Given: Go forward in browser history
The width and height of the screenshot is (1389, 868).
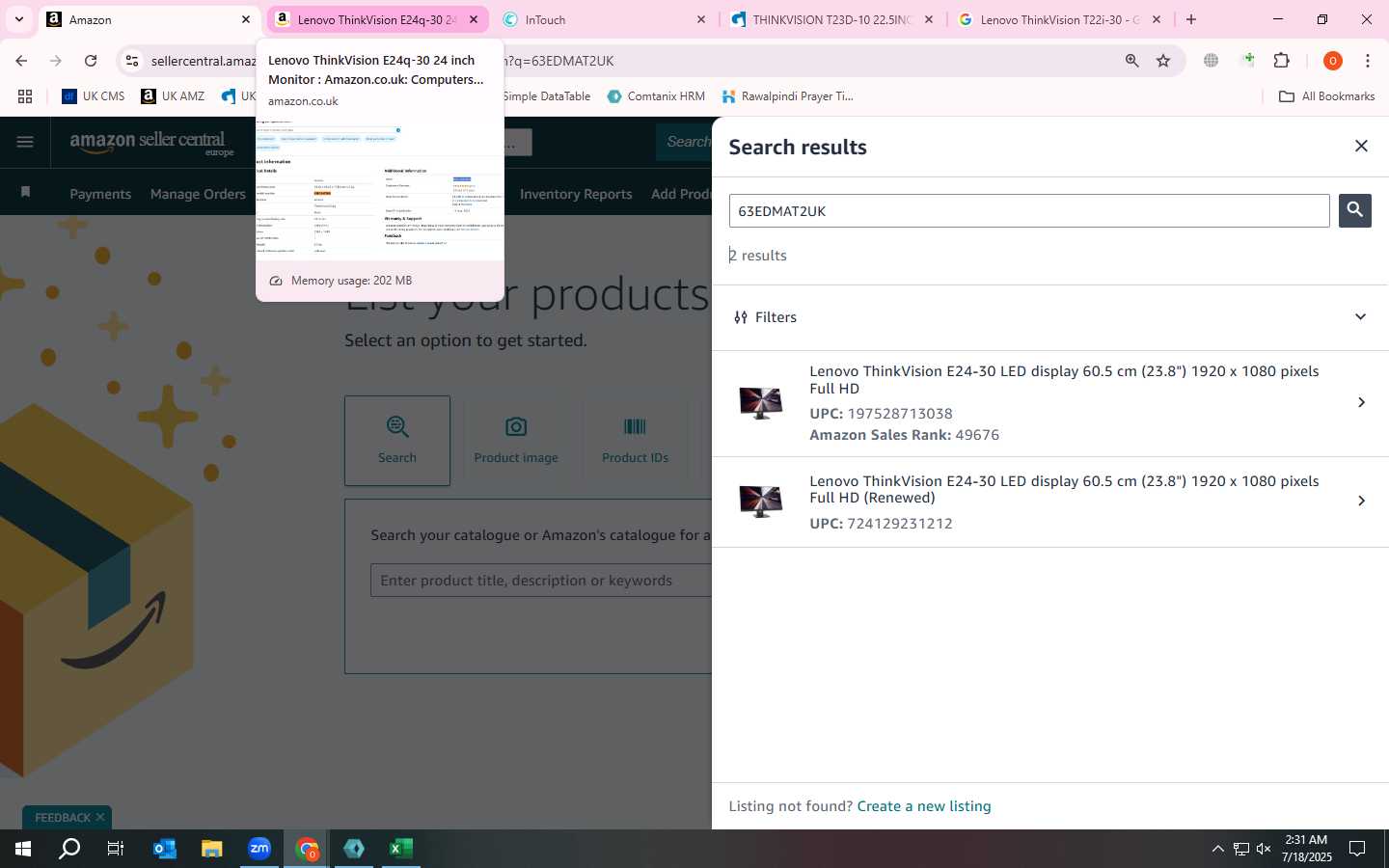Looking at the screenshot, I should click(56, 61).
